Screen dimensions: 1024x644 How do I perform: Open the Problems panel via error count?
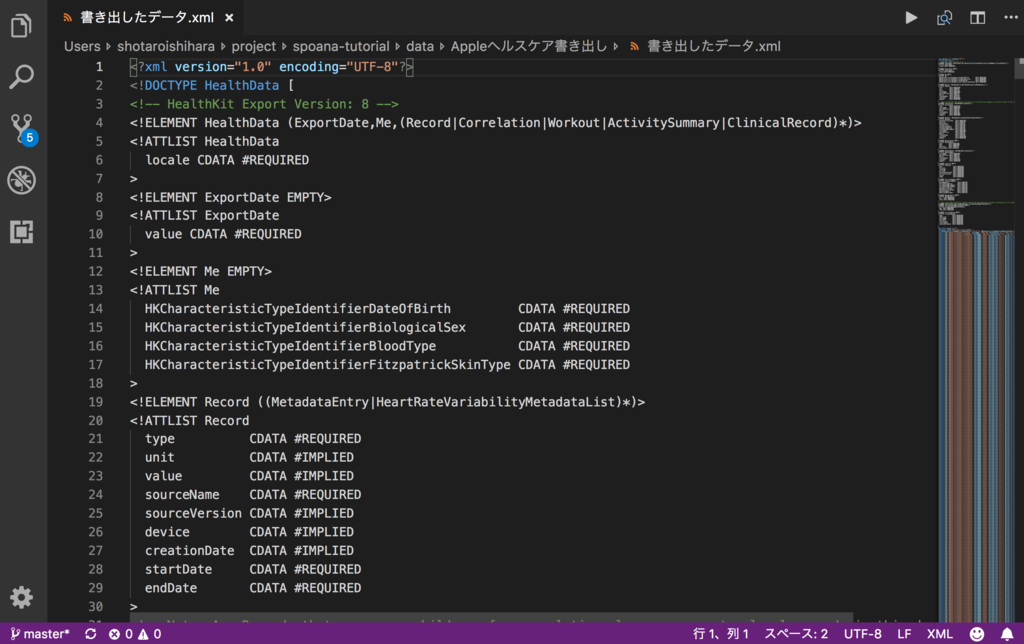coord(121,634)
